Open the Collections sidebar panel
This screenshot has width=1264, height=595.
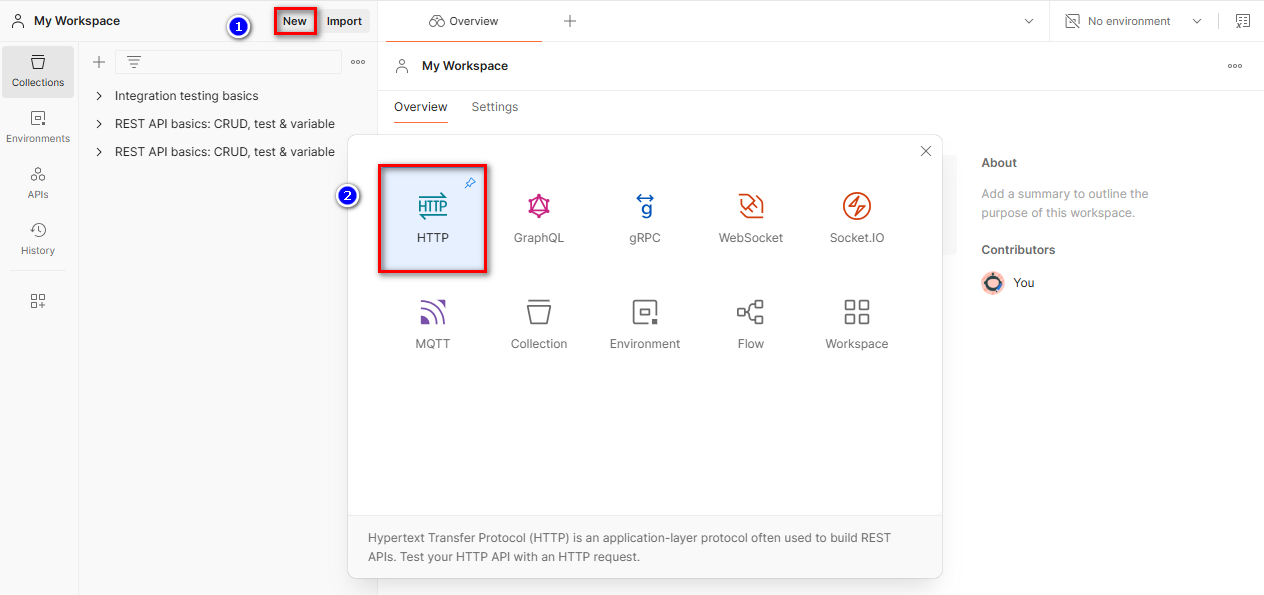click(37, 71)
